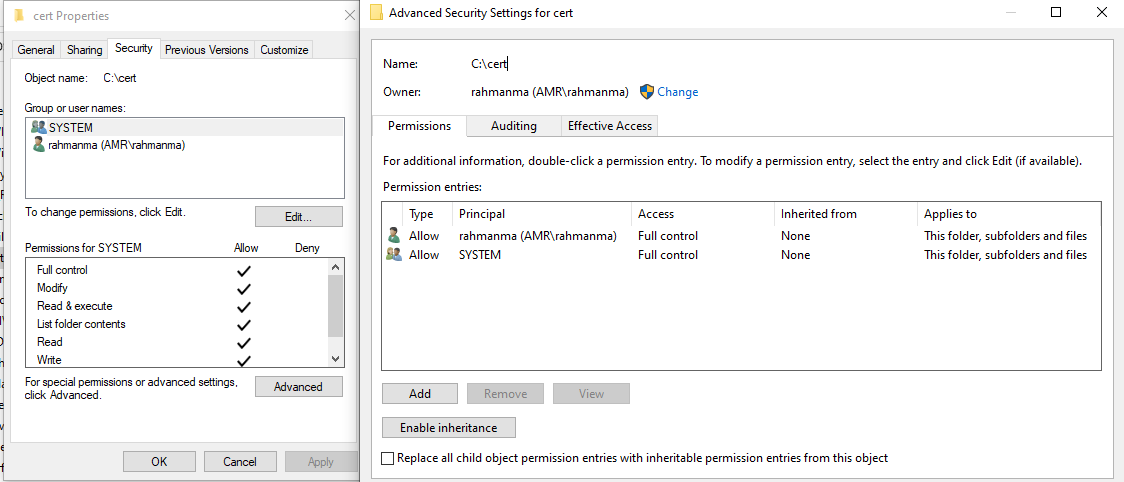
Task: Click Cancel in cert Properties dialog
Action: point(240,462)
